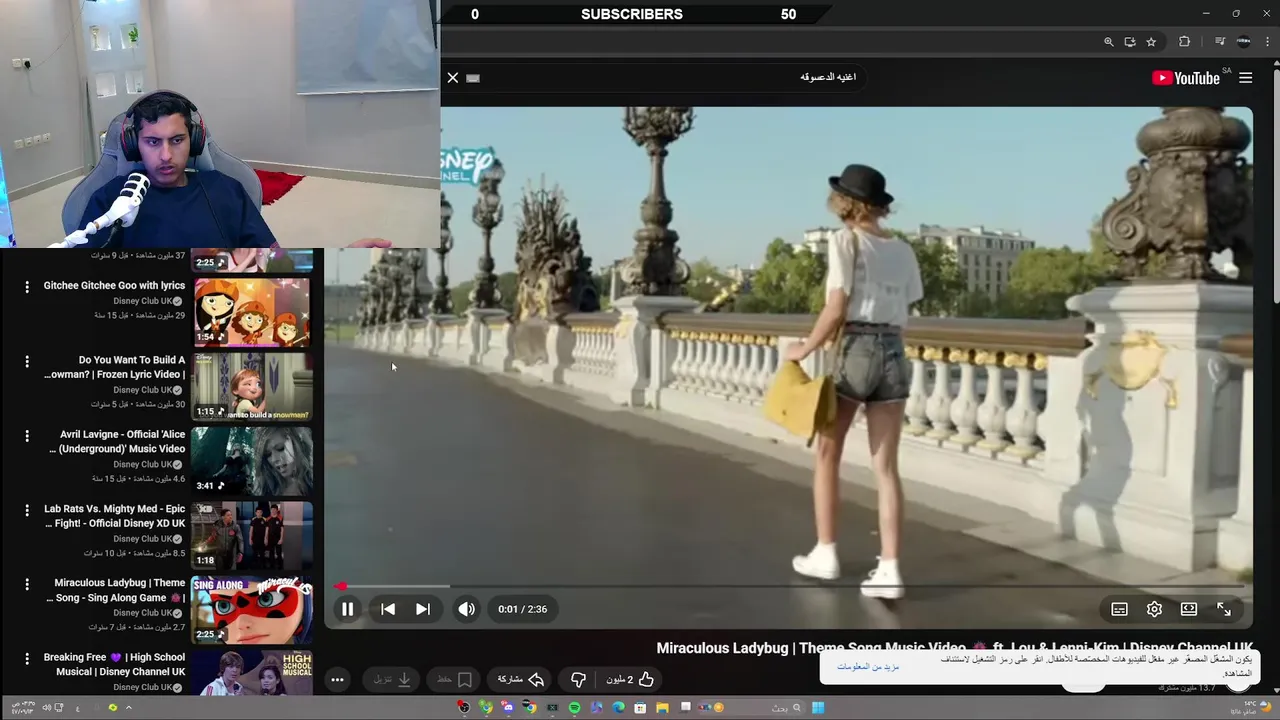Open Discord from the taskbar
This screenshot has height=720, width=1280.
(x=508, y=708)
